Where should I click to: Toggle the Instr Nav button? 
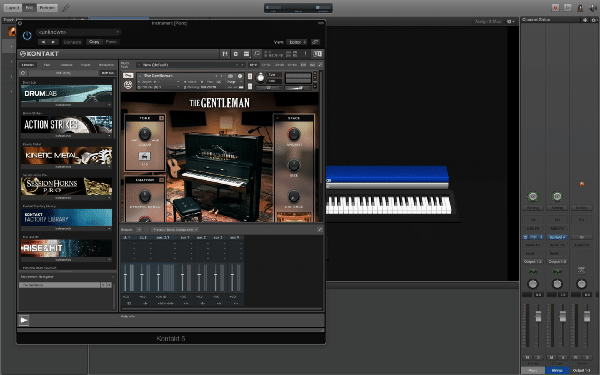coord(108,73)
